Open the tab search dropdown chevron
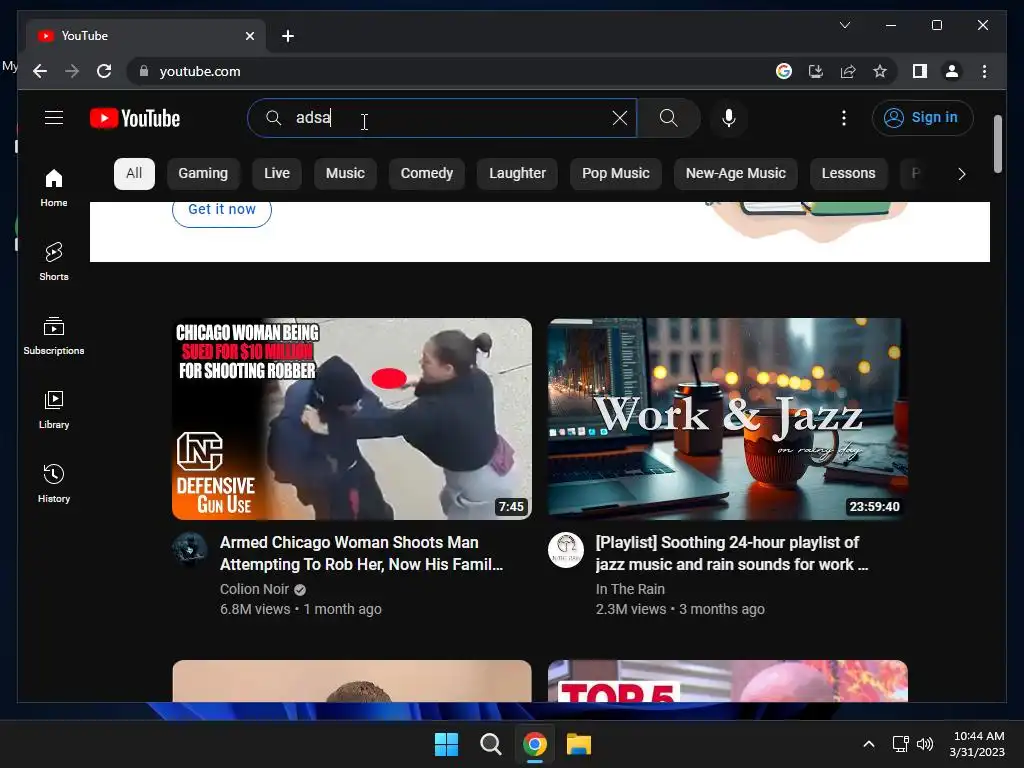 pos(844,25)
